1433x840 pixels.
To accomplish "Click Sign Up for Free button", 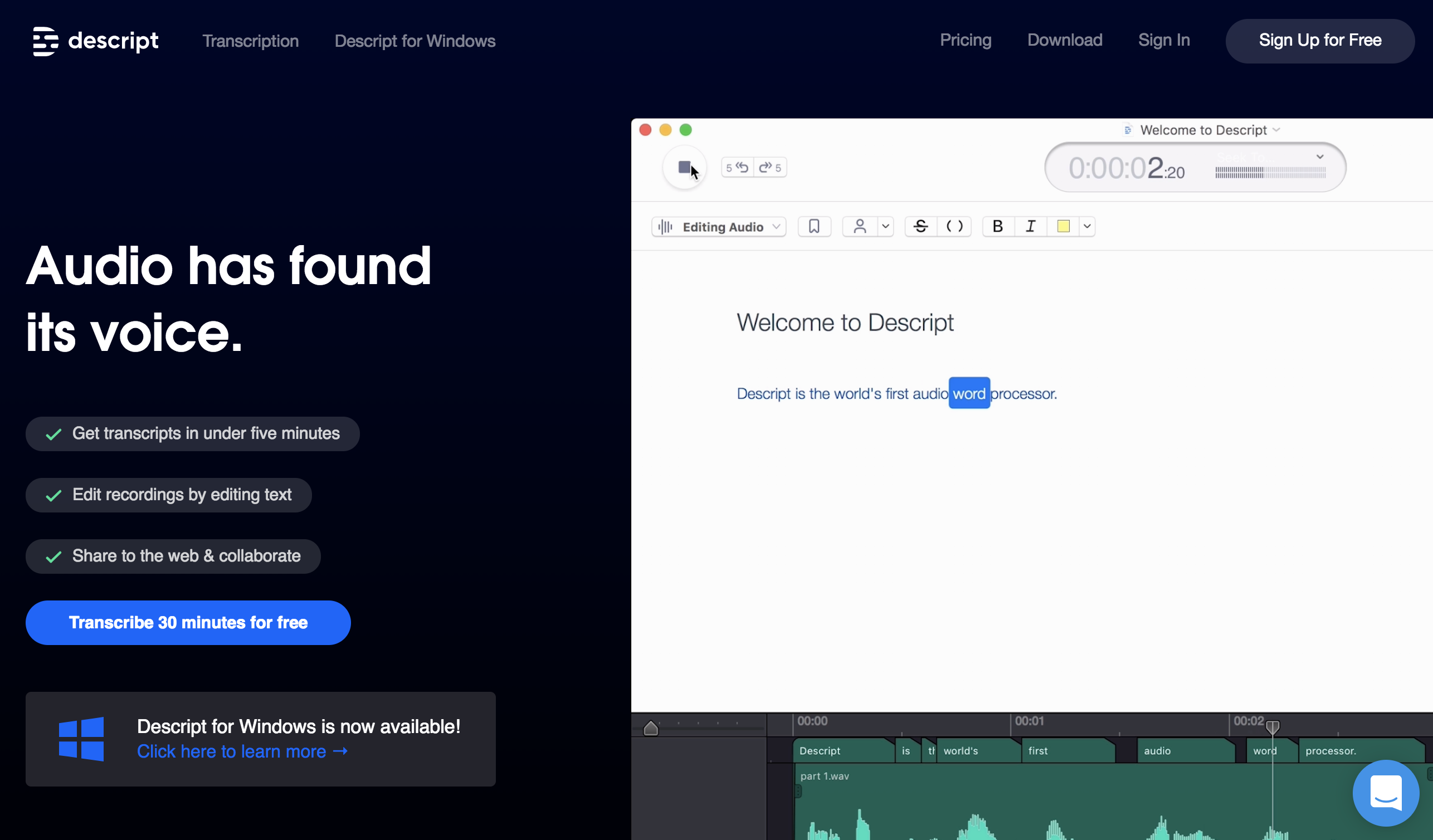I will (1319, 40).
